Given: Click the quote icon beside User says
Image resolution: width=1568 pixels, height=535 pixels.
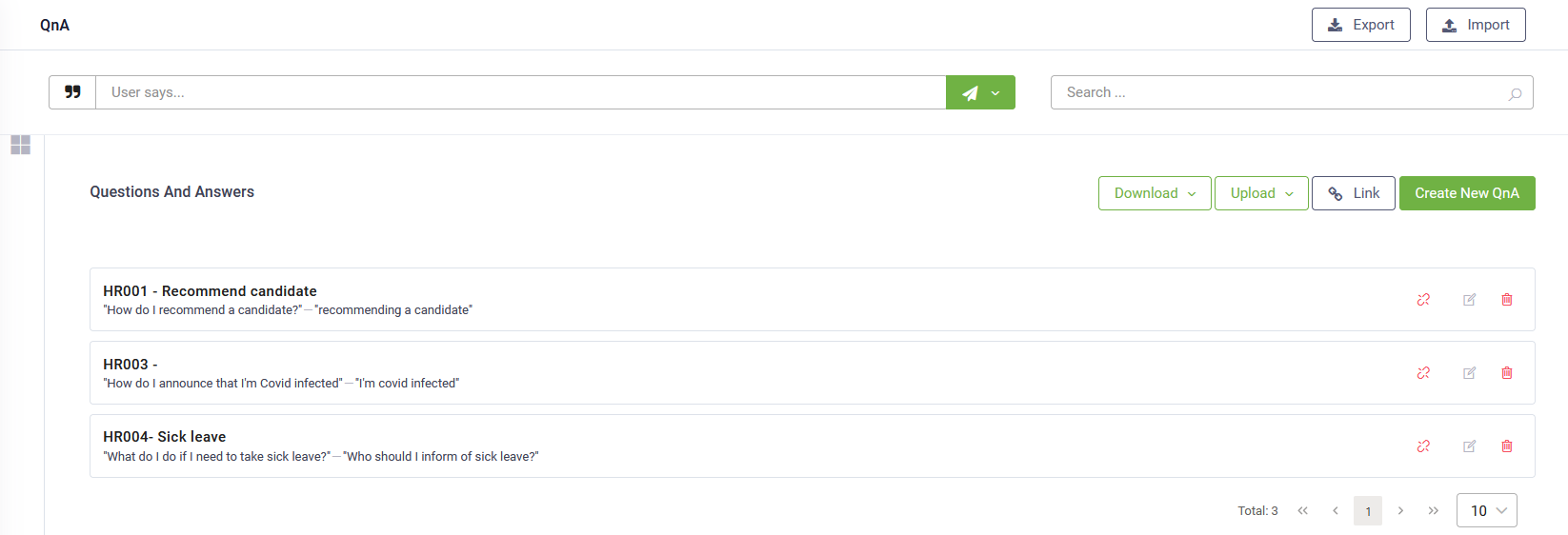Looking at the screenshot, I should pos(72,92).
